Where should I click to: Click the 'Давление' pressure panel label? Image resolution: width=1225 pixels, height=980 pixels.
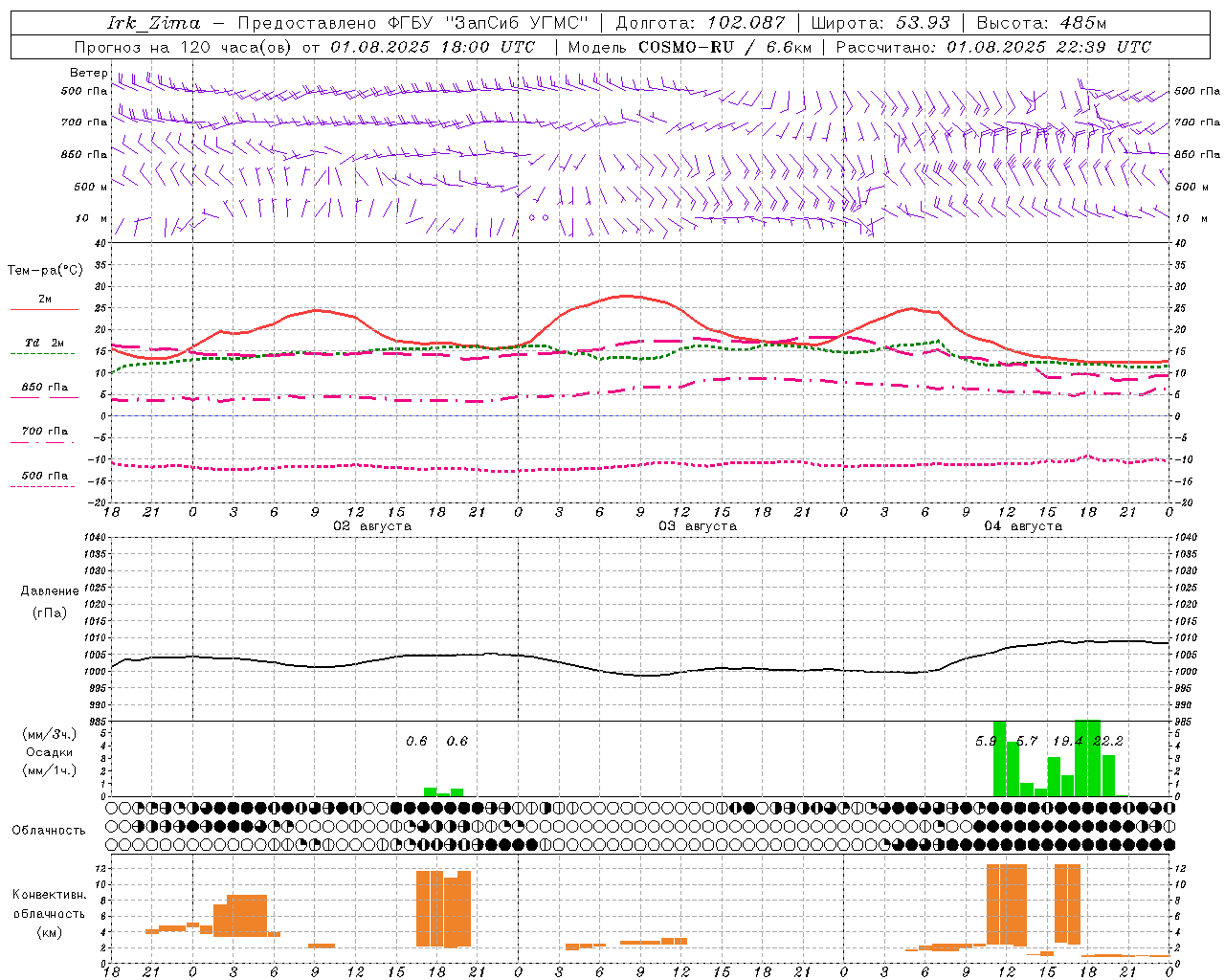[50, 590]
